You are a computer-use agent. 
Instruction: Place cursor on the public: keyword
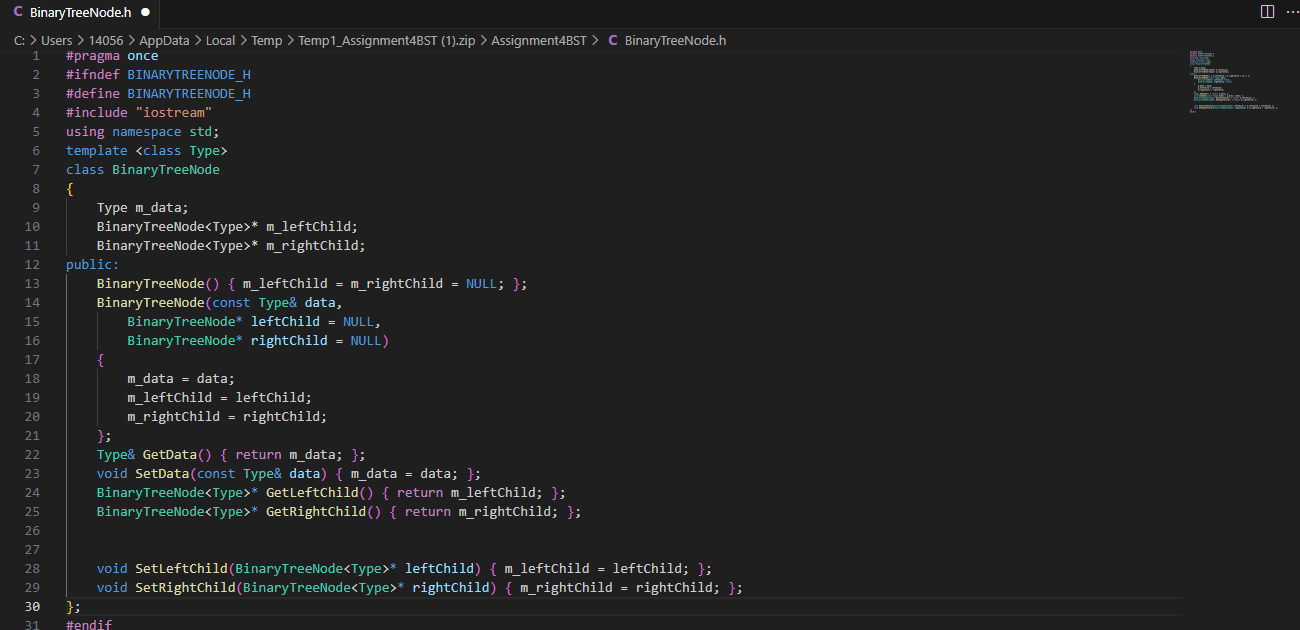coord(92,264)
